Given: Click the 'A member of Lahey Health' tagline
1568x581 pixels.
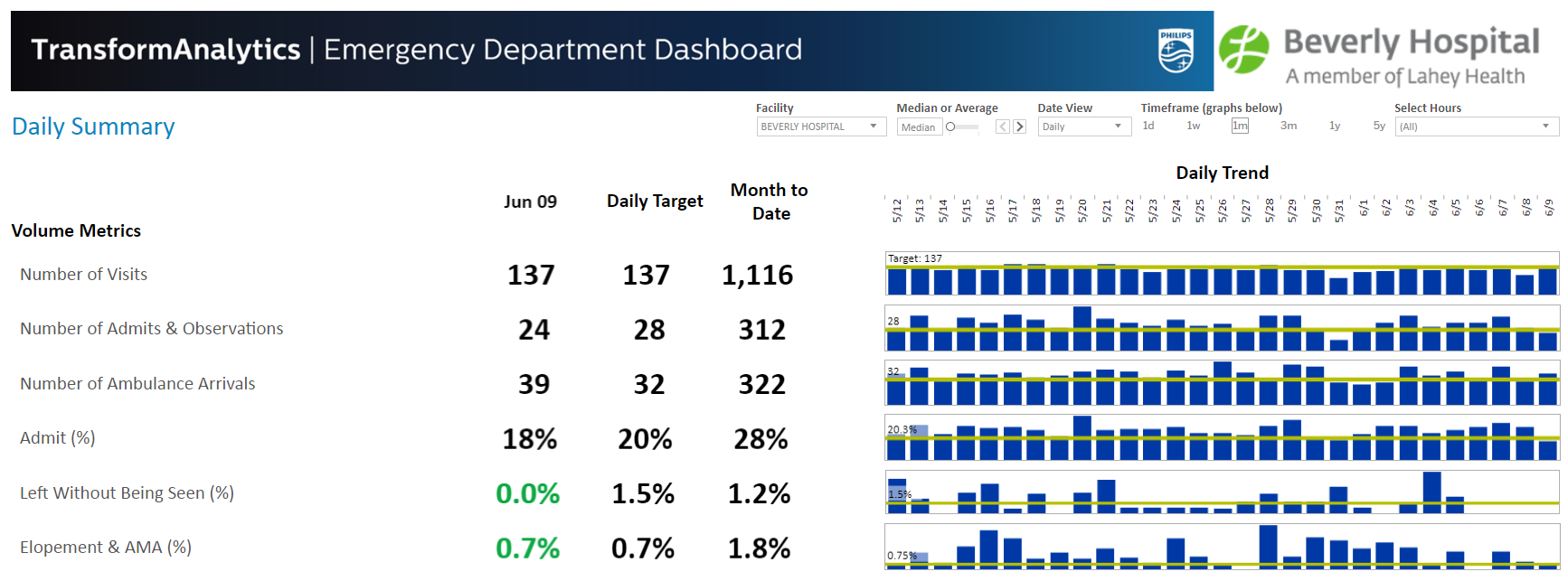Looking at the screenshot, I should [1405, 77].
